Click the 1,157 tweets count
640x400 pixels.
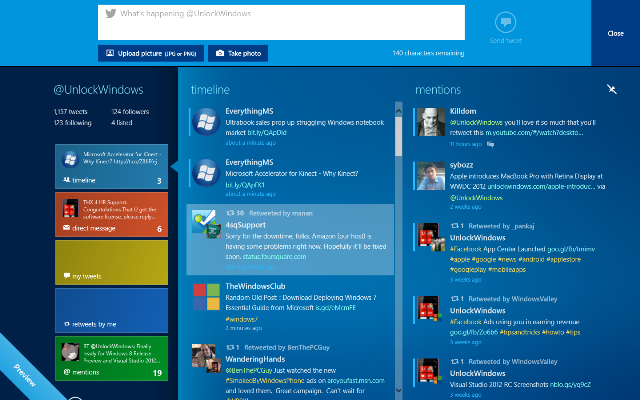point(70,111)
